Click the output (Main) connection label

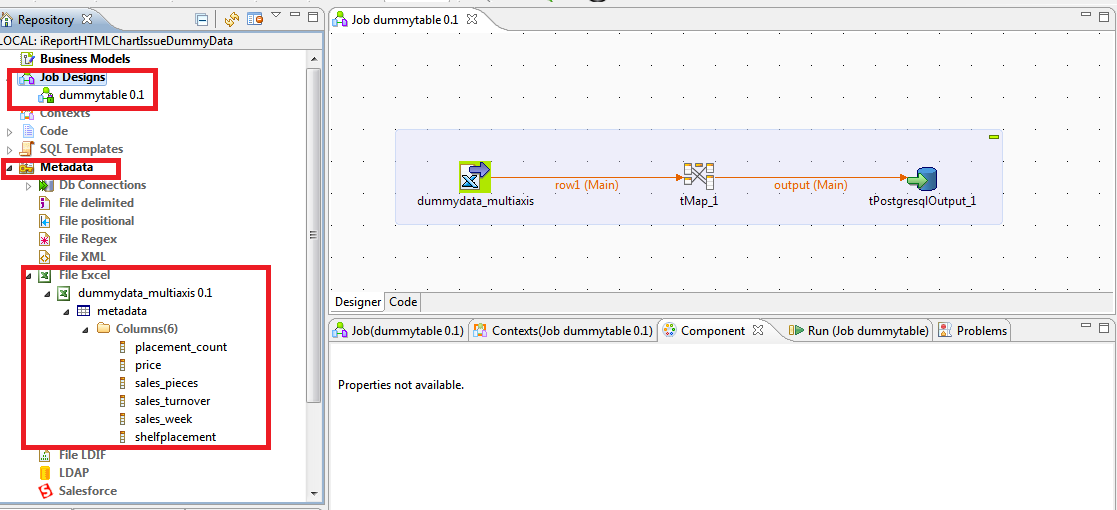tap(811, 185)
